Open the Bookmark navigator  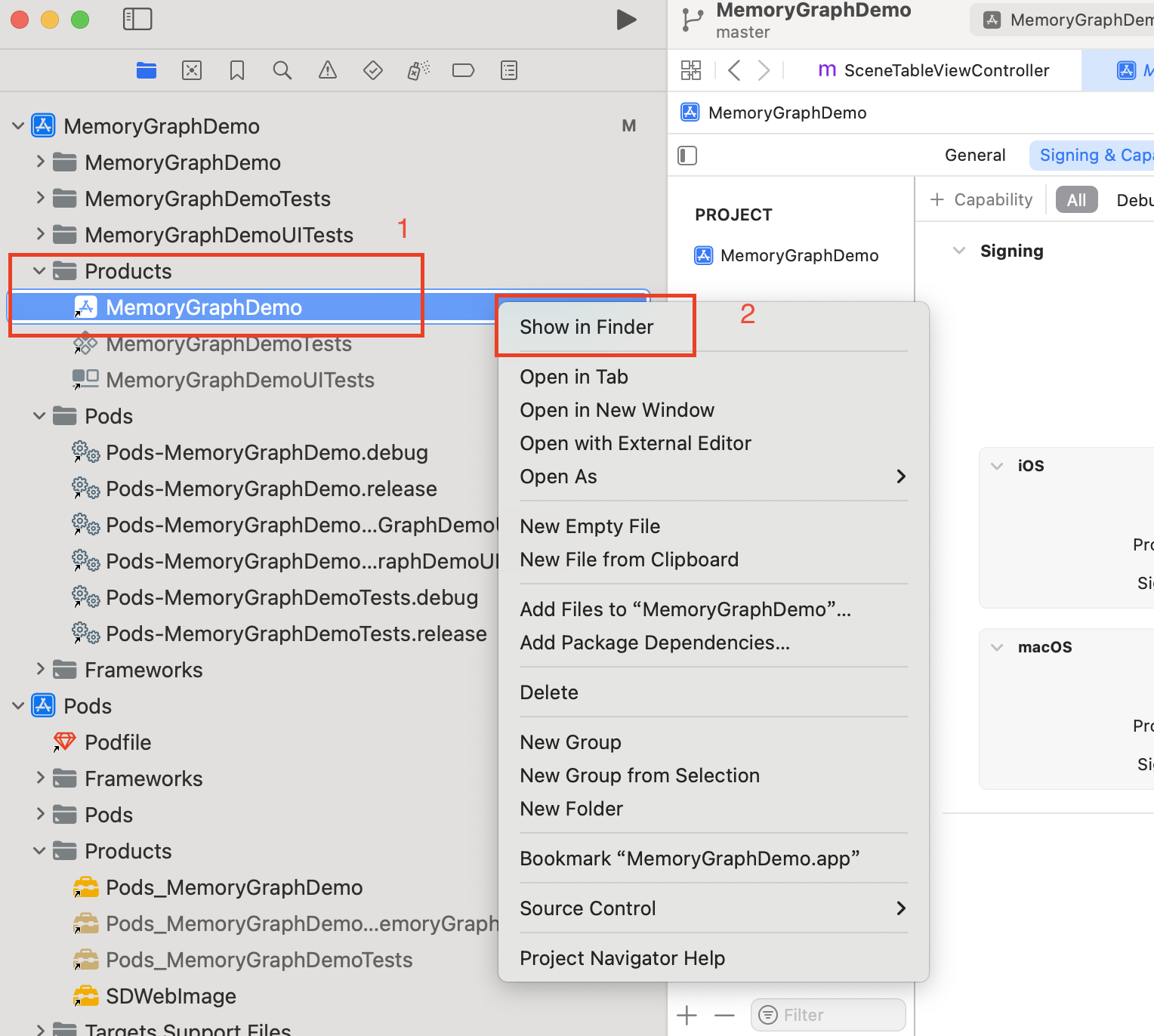237,70
